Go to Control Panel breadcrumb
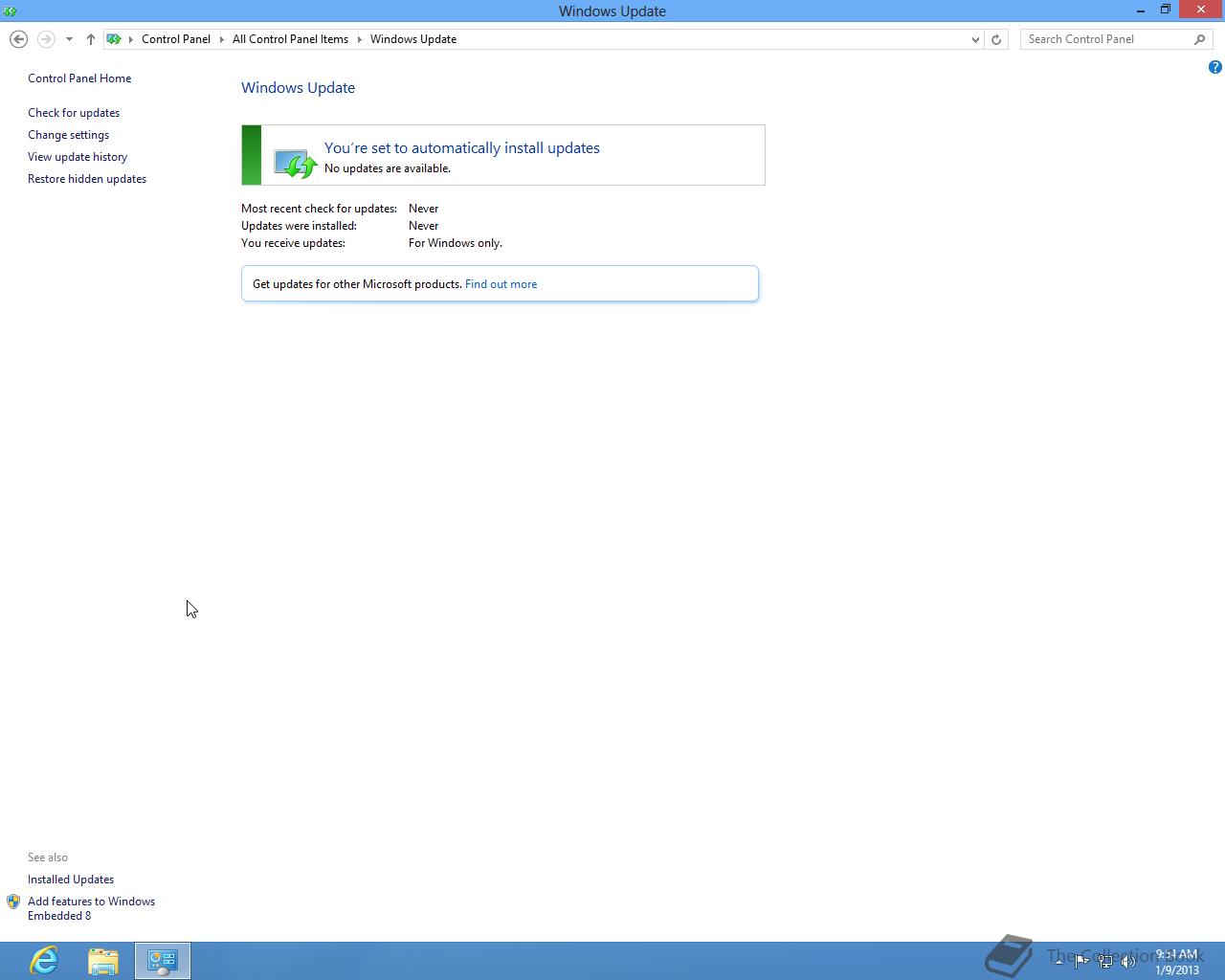The width and height of the screenshot is (1225, 980). 176,39
